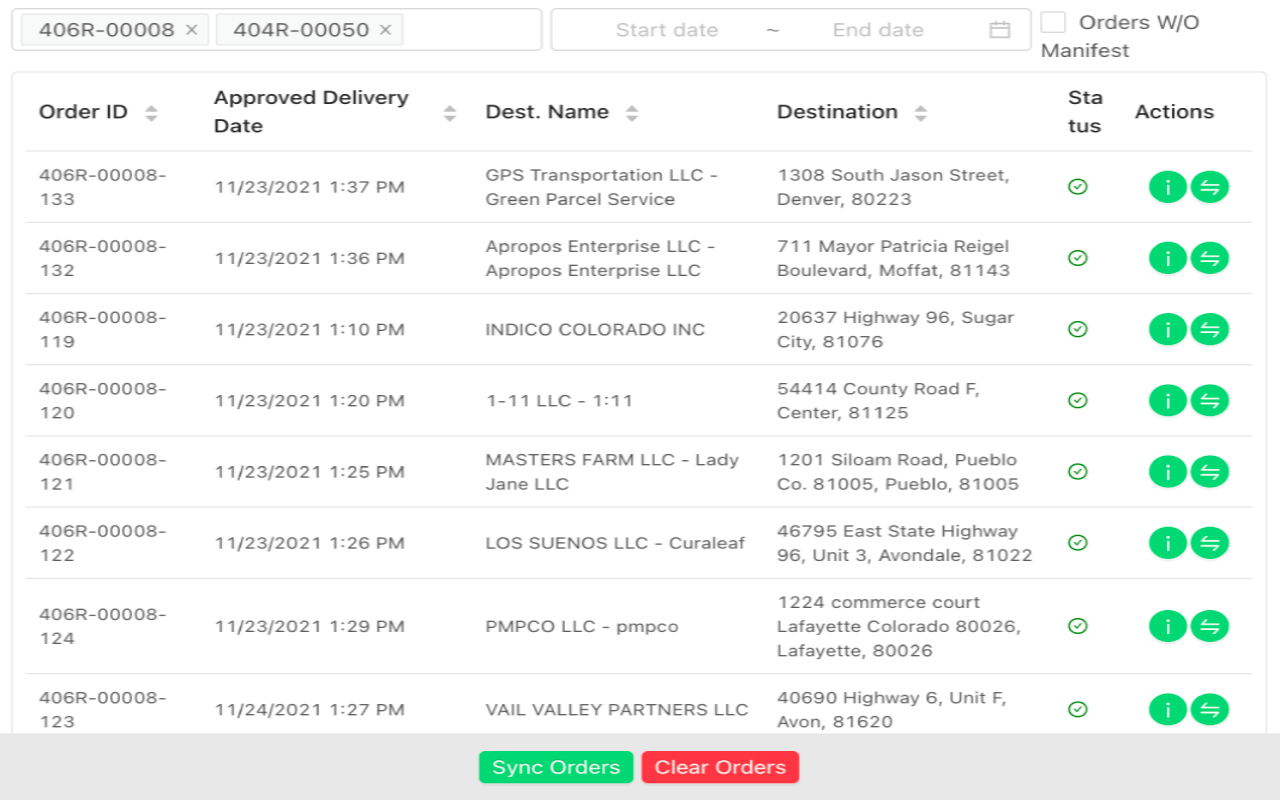Click the End date input field
Screen dimensions: 1280x800
coord(877,30)
